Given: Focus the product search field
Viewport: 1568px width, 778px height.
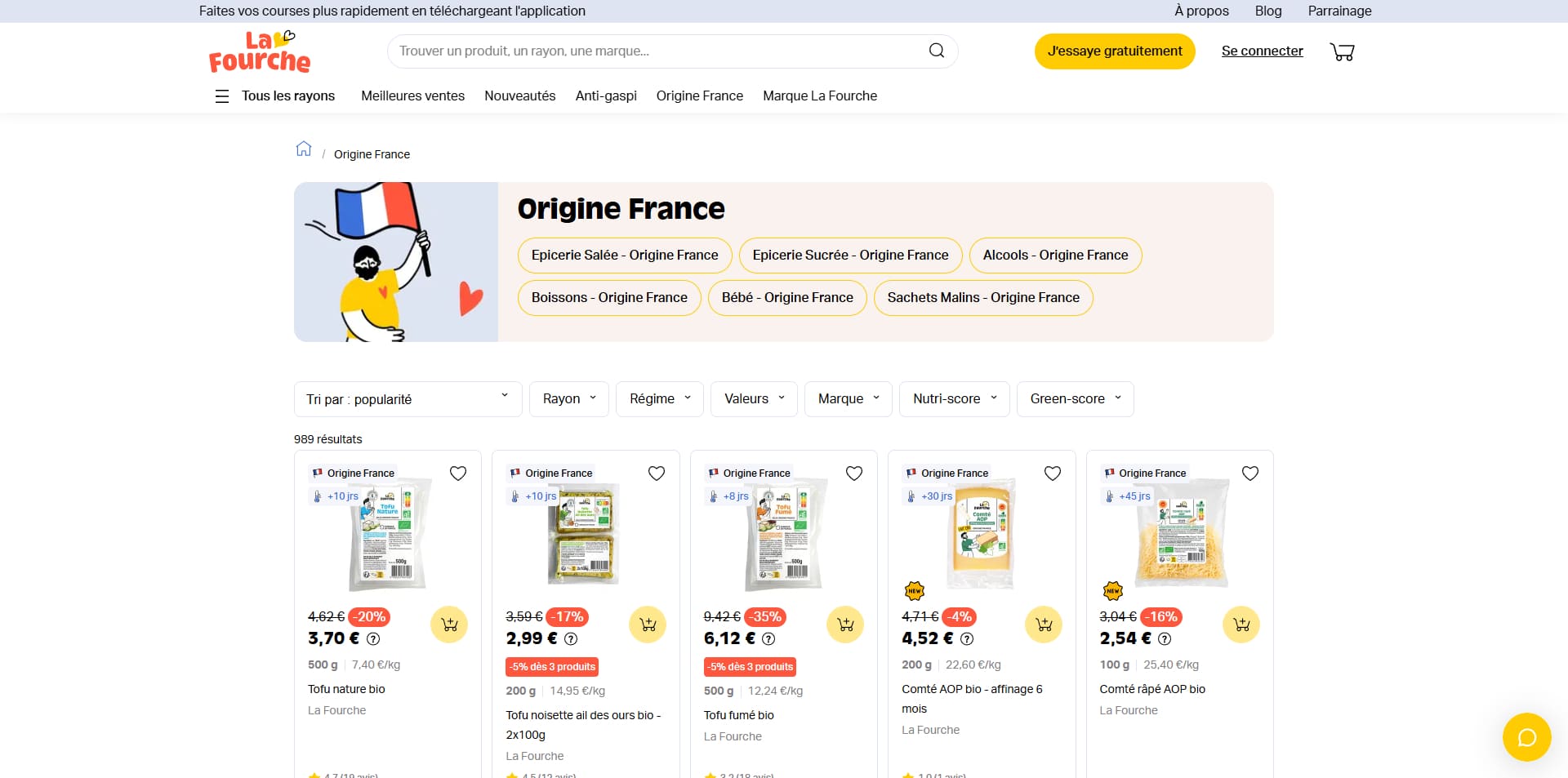Looking at the screenshot, I should pos(657,51).
